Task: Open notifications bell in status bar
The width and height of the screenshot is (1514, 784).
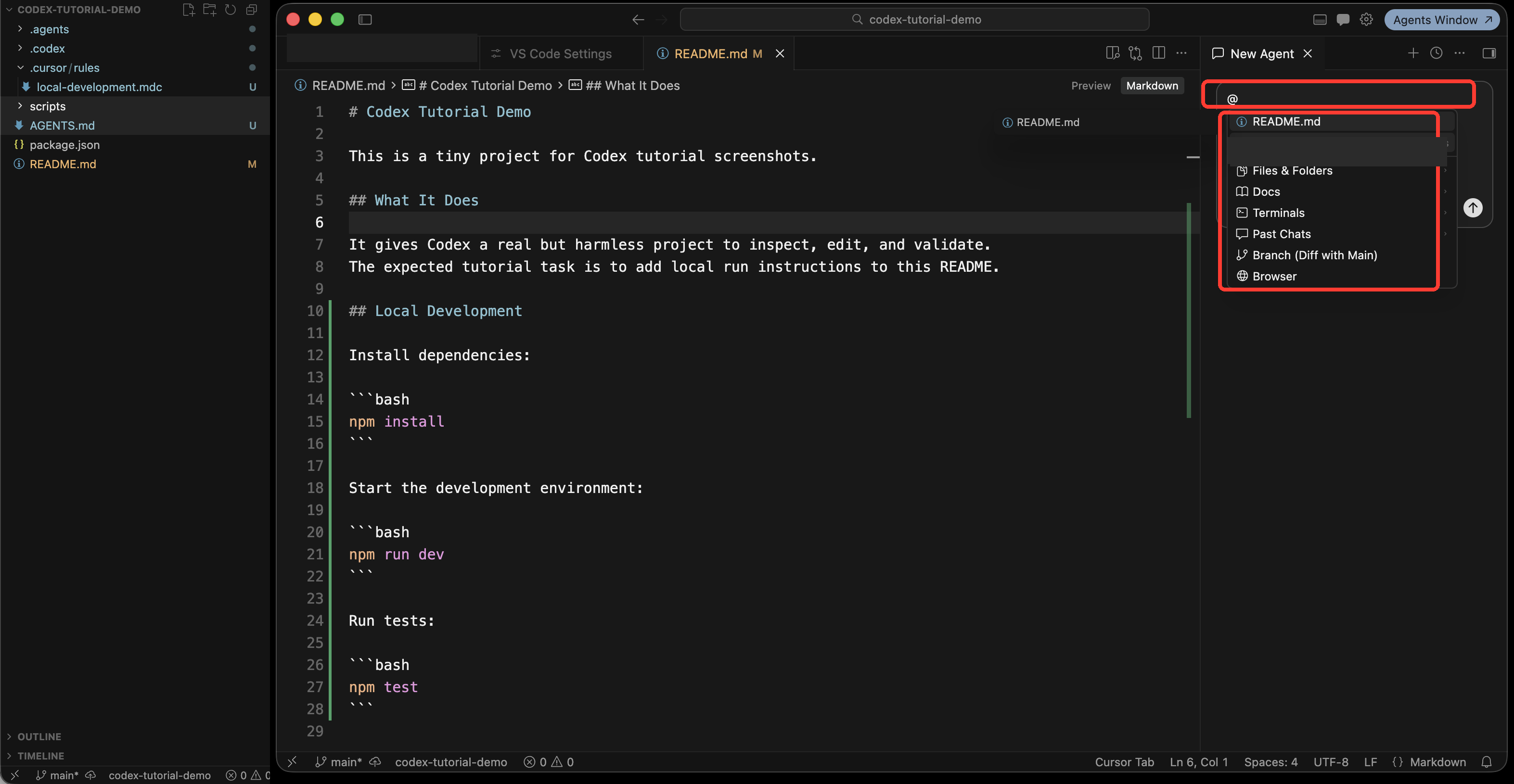Action: pyautogui.click(x=1487, y=762)
